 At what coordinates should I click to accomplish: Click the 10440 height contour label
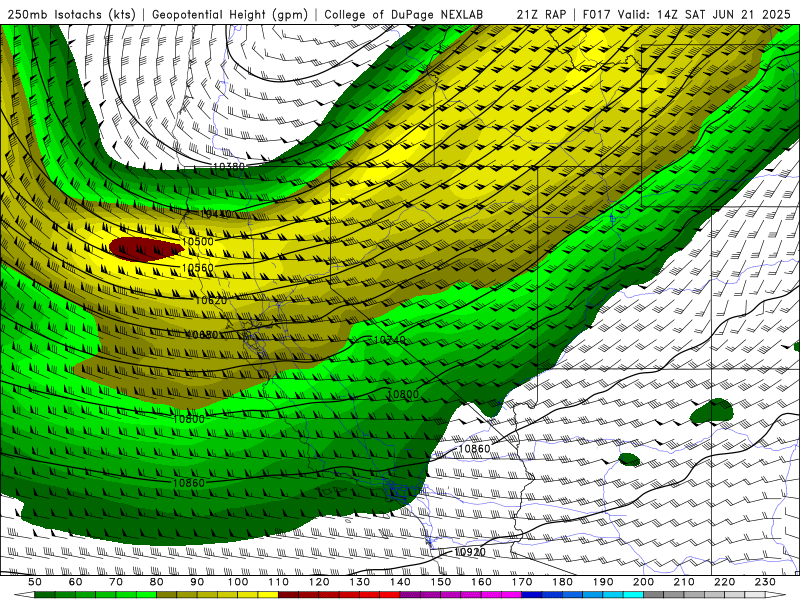point(215,214)
